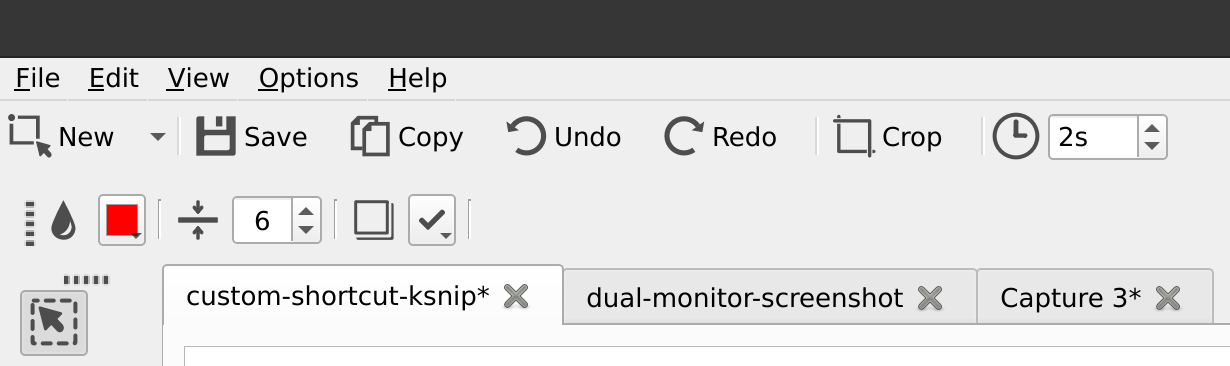Close the custom-shortcut-ksnip tab

(x=515, y=296)
